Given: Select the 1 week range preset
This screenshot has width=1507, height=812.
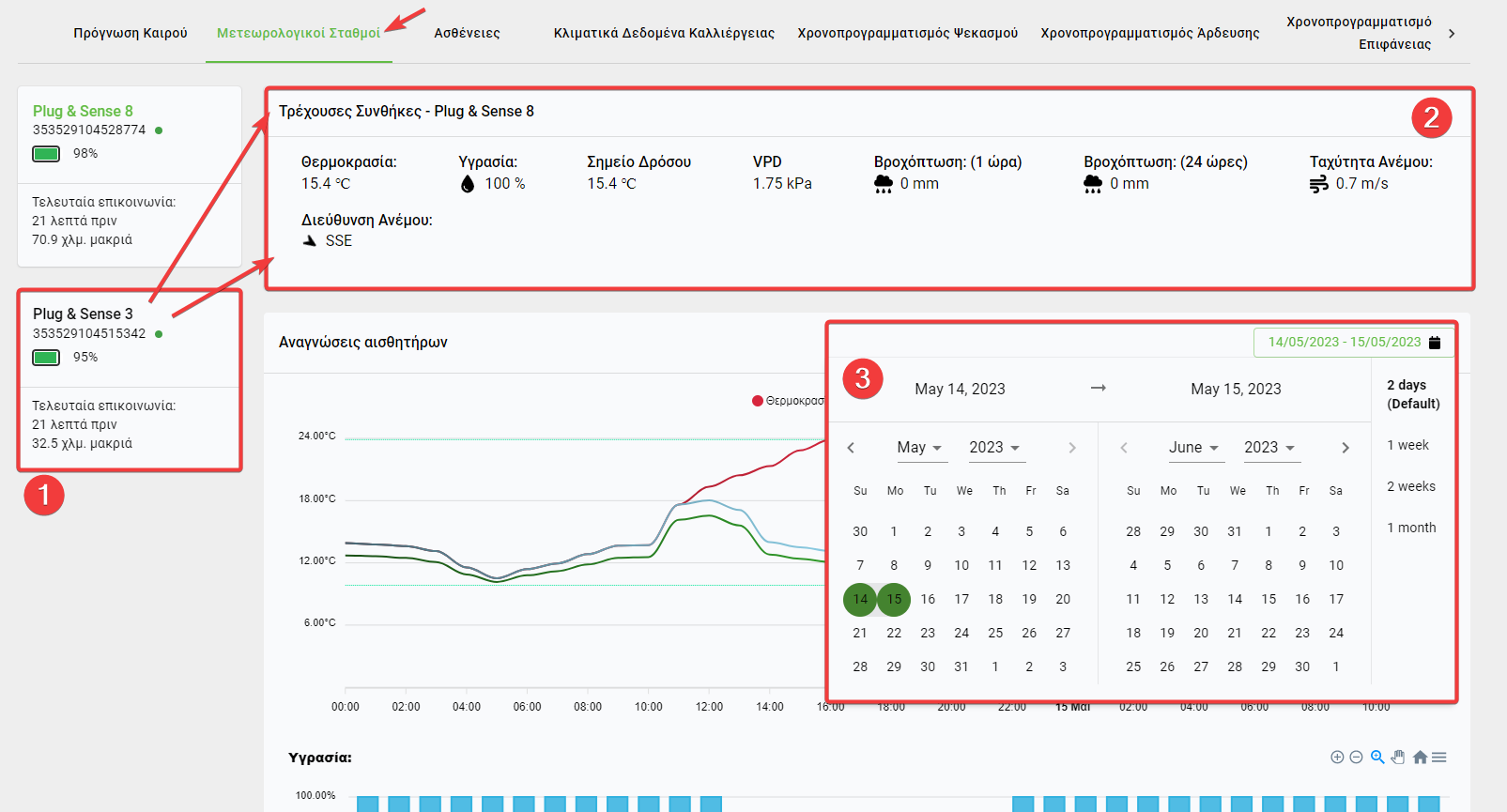Looking at the screenshot, I should pos(1407,445).
